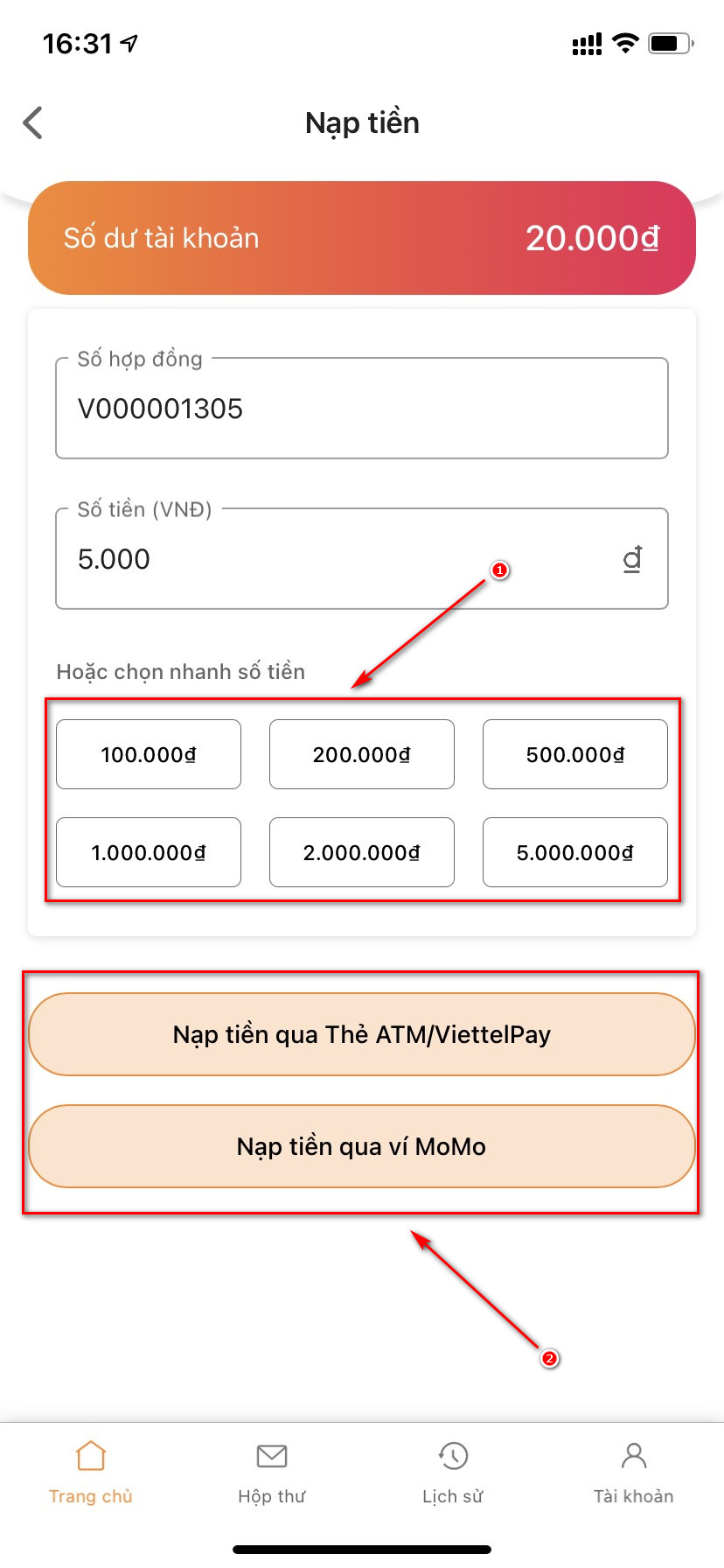This screenshot has width=724, height=1568.
Task: Select quick amount 200.000đ
Action: [362, 754]
